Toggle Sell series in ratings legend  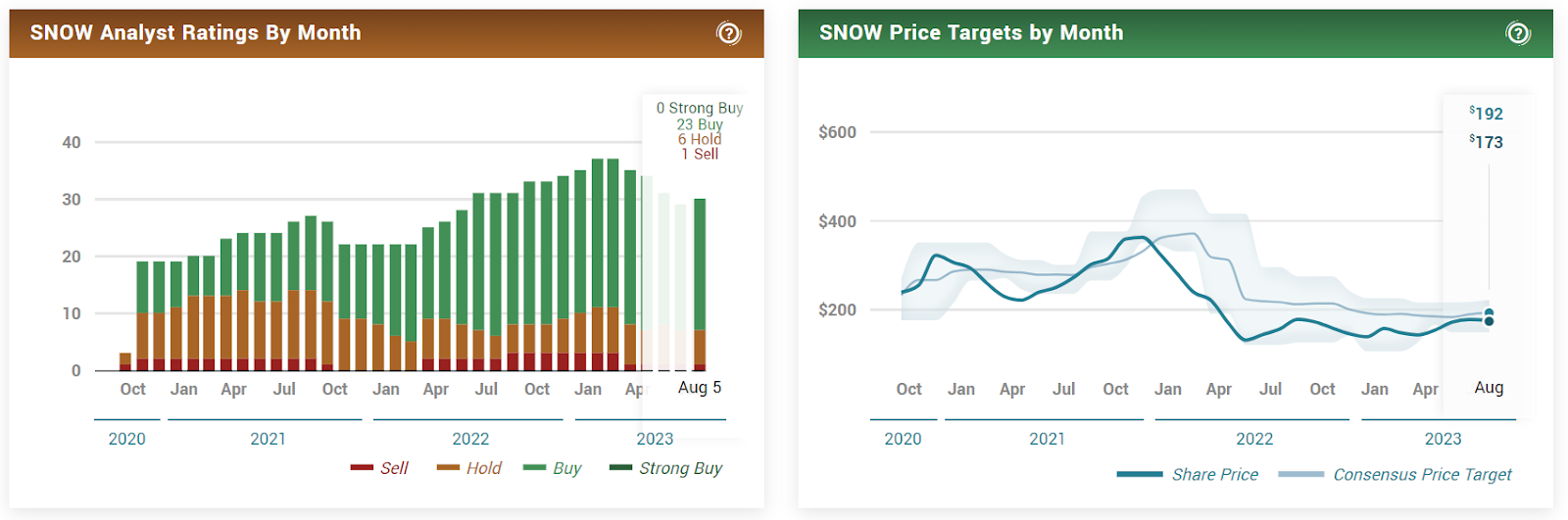tap(379, 468)
